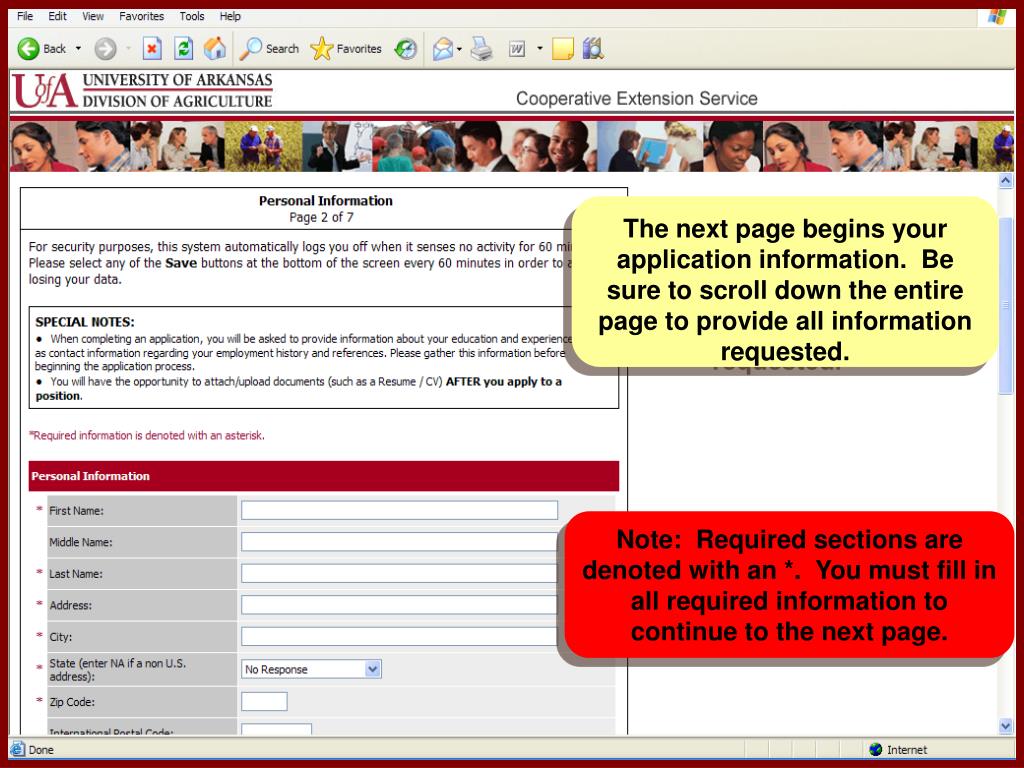Image resolution: width=1024 pixels, height=768 pixels.
Task: Expand the Mail options dropdown arrow
Action: (459, 49)
